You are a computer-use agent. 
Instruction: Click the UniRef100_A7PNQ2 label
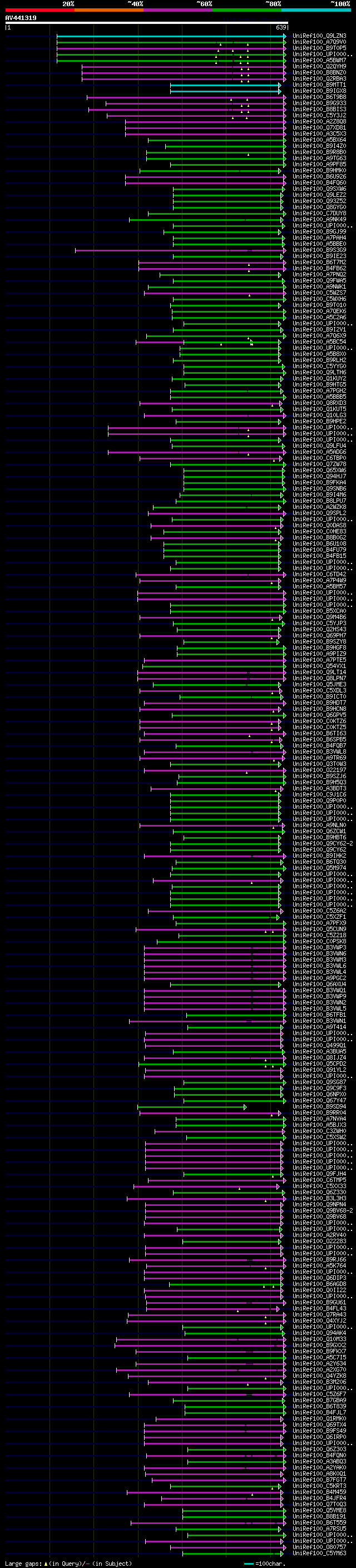click(x=319, y=275)
